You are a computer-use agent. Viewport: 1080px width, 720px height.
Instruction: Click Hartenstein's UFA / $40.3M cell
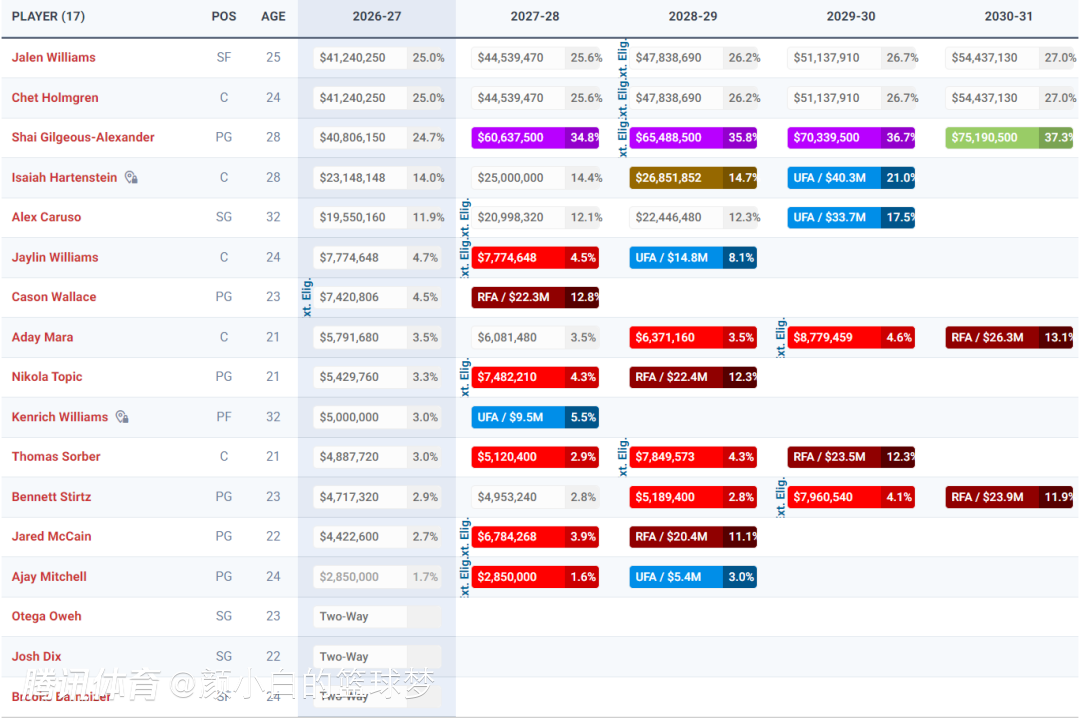click(x=851, y=178)
